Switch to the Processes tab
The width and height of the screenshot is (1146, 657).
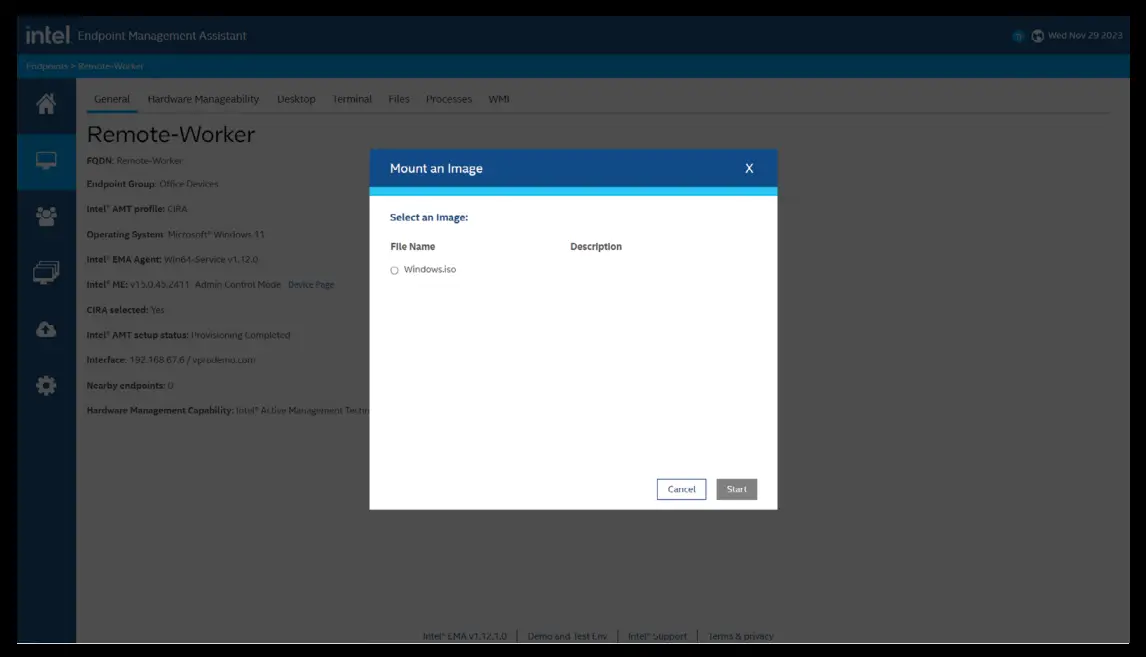click(449, 99)
